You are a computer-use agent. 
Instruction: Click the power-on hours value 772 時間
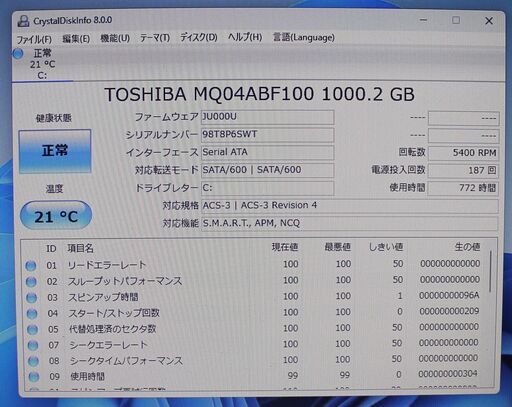(463, 188)
